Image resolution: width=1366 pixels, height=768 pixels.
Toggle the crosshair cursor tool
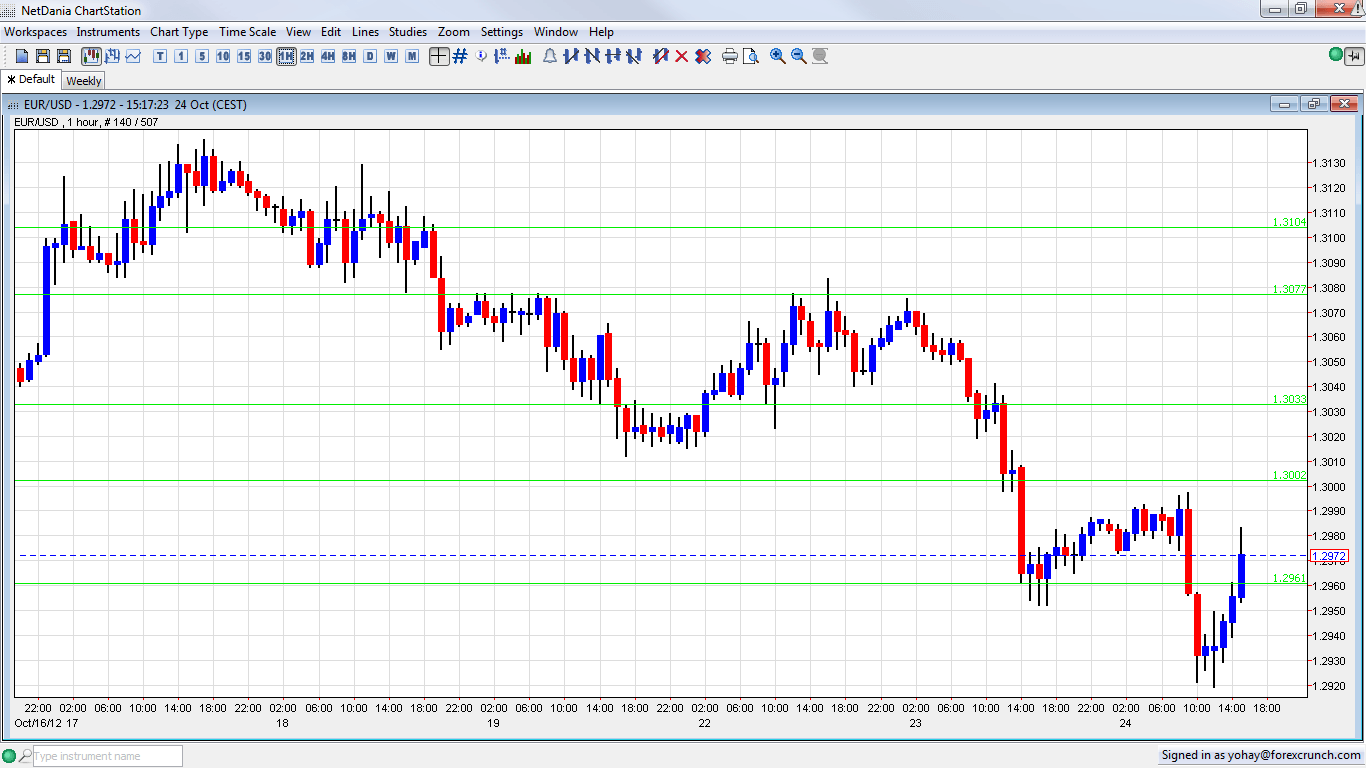[439, 56]
